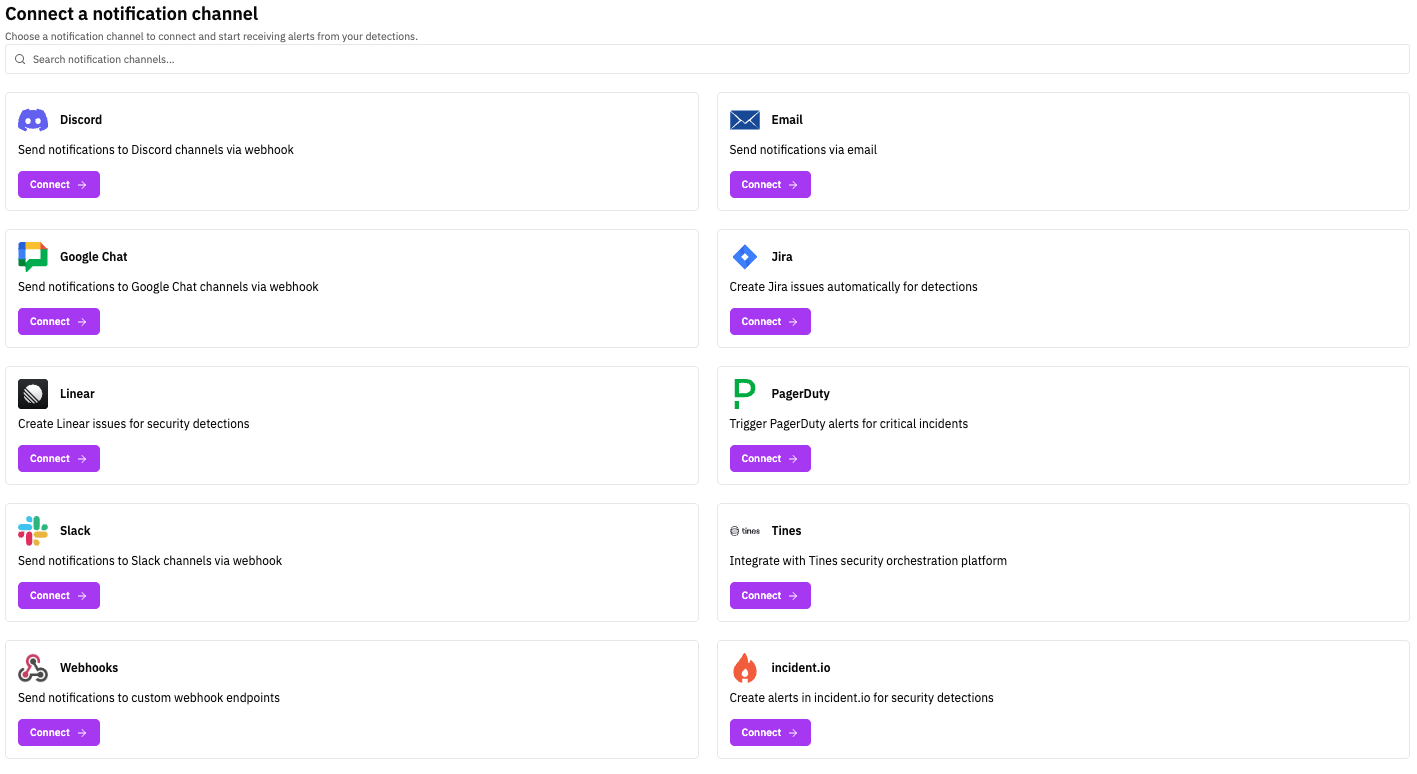The image size is (1417, 774).
Task: Click the search magnifier icon
Action: 20,59
